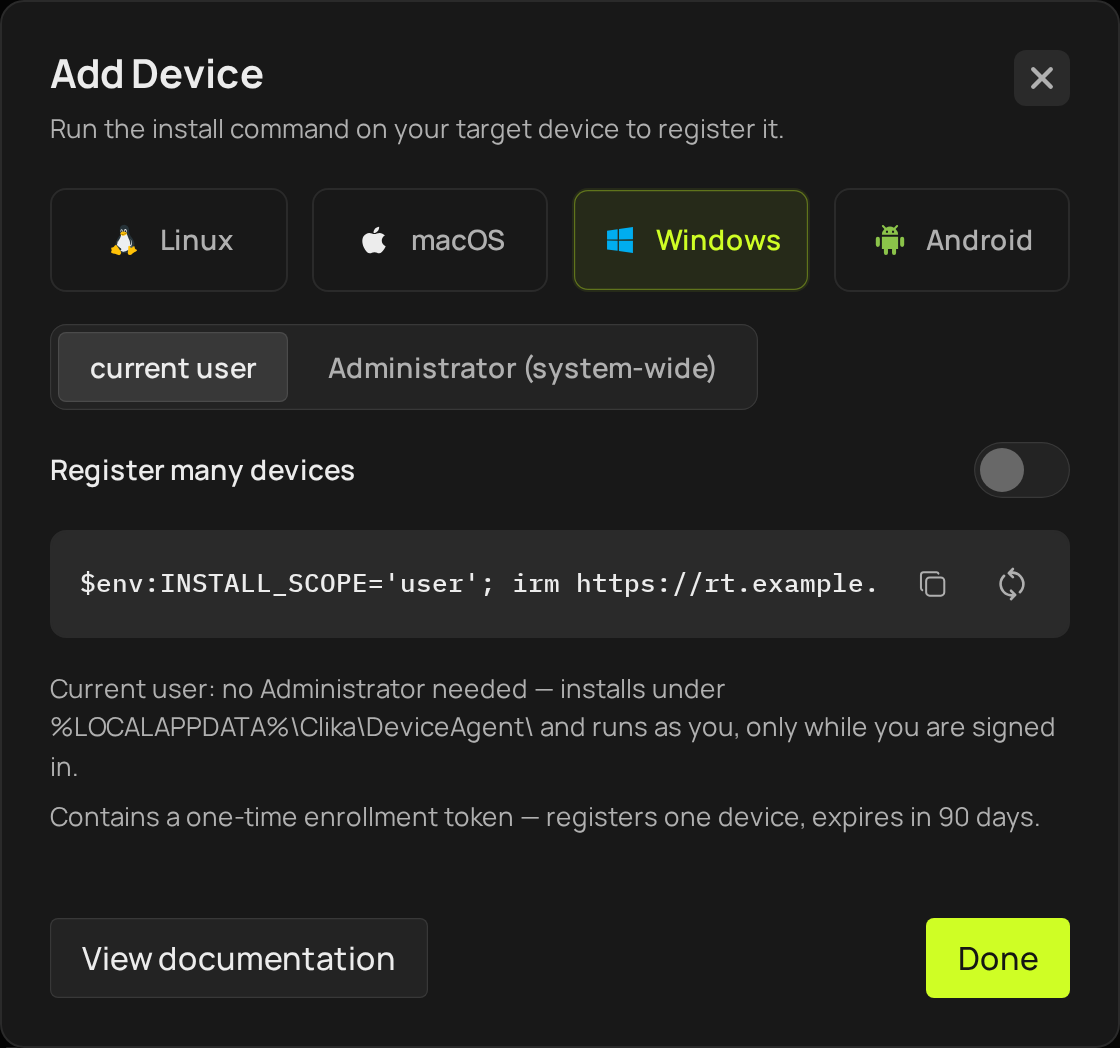
Task: Regenerate the enrollment token command
Action: coord(1011,584)
